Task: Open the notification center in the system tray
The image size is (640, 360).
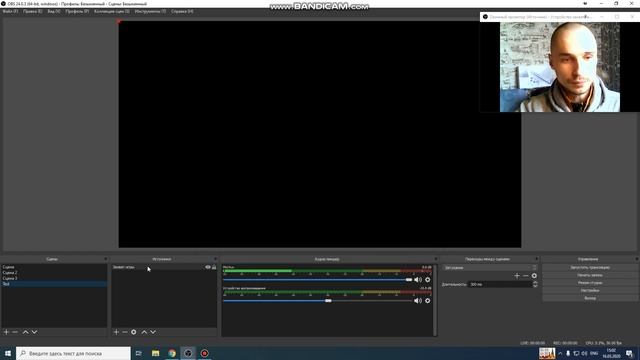Action: [x=630, y=353]
